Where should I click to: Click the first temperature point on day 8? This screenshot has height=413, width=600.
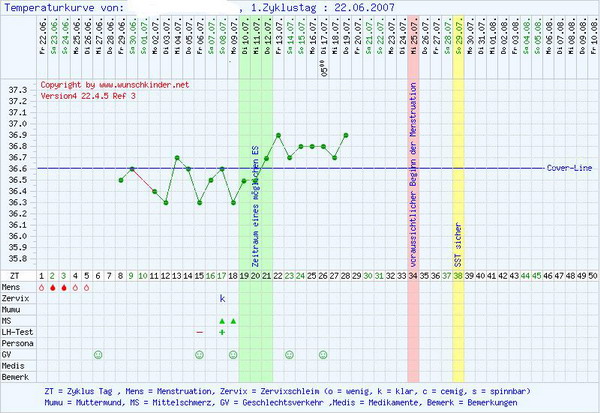(x=121, y=180)
